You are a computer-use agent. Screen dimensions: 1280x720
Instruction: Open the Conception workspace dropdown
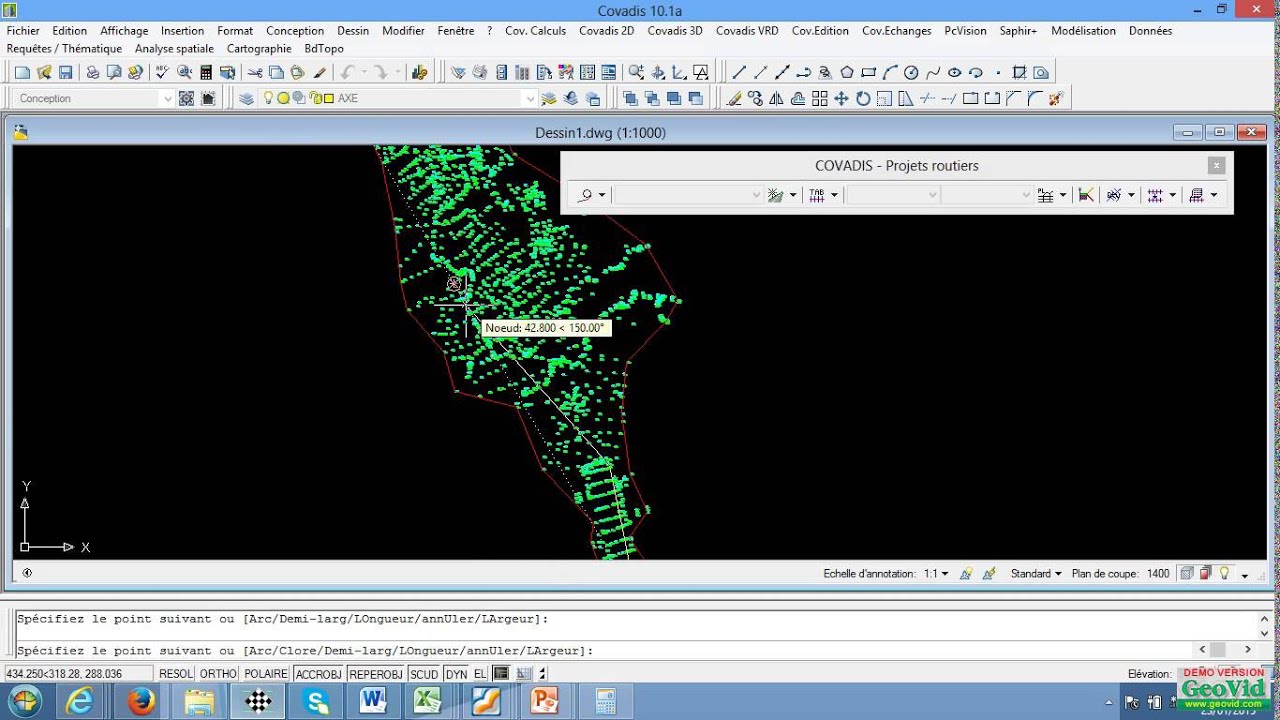pyautogui.click(x=167, y=98)
